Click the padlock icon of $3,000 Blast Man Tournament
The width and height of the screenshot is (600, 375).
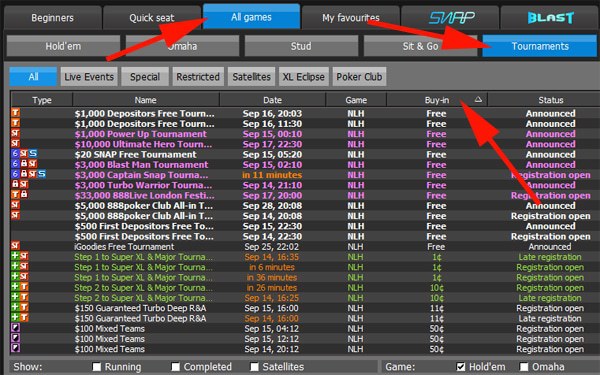[x=24, y=164]
